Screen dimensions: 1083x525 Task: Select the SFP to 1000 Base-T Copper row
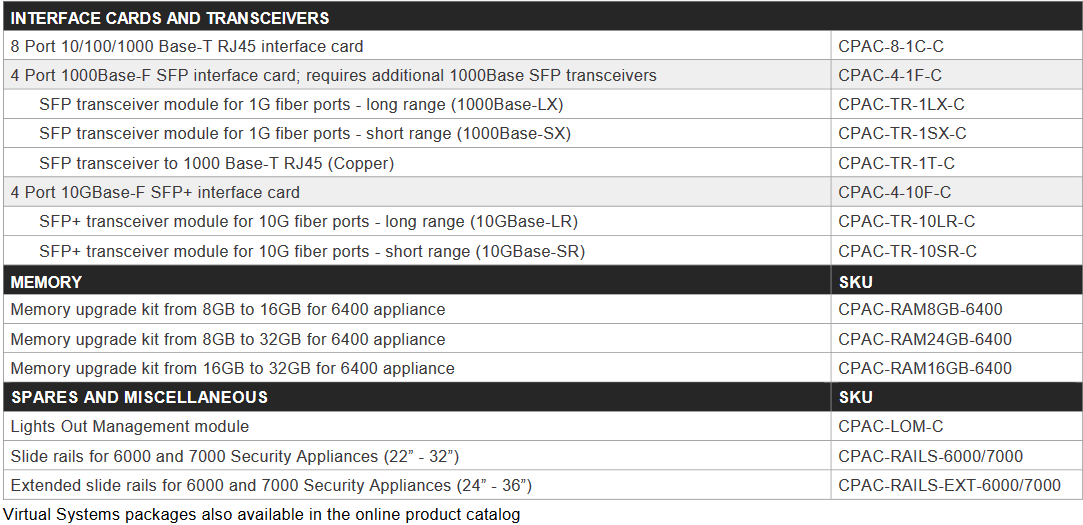542,163
